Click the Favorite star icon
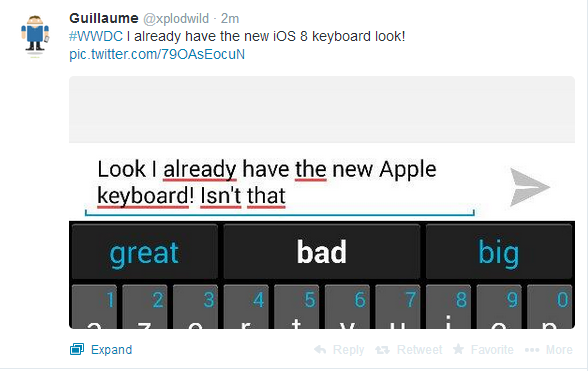This screenshot has height=371, width=588. click(x=458, y=349)
